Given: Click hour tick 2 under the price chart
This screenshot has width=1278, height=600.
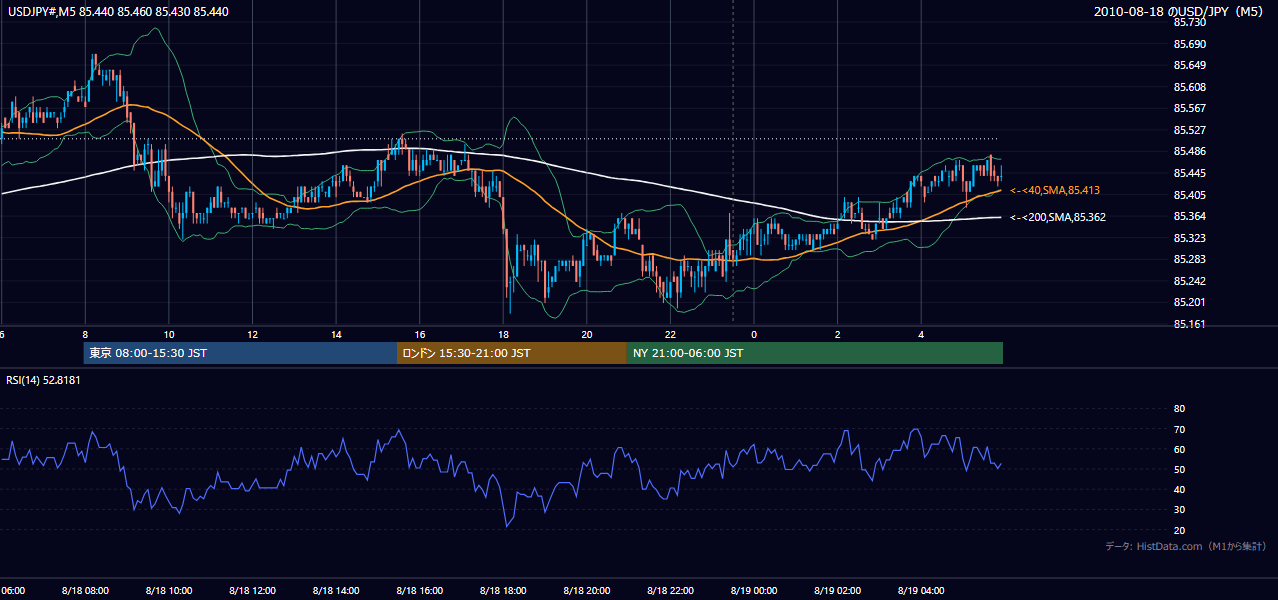Looking at the screenshot, I should tap(838, 334).
